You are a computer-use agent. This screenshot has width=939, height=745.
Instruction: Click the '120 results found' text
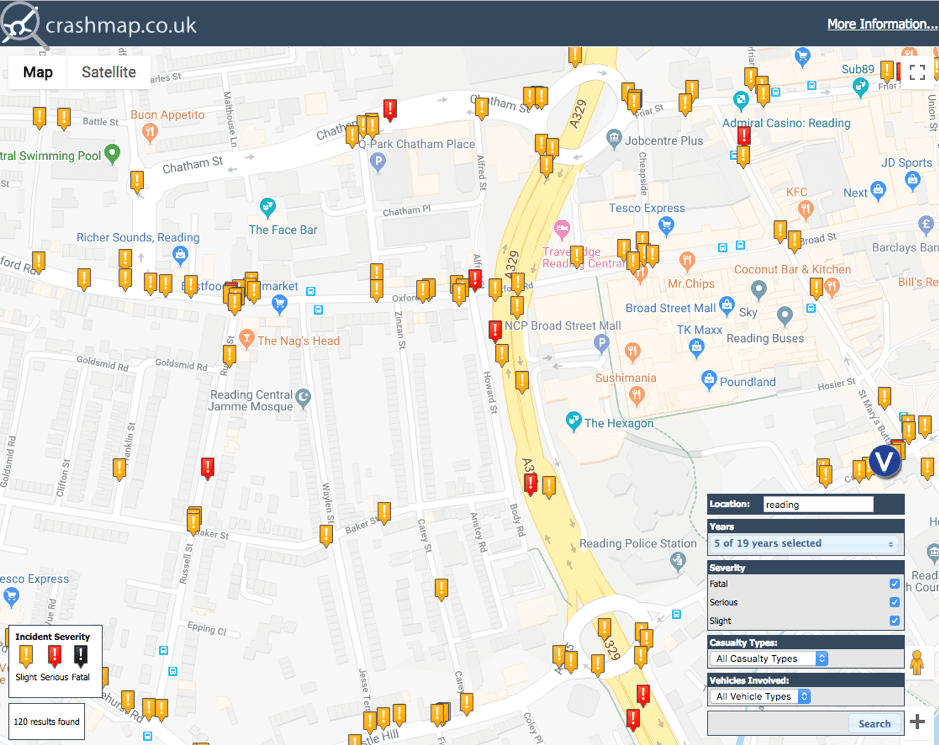47,722
